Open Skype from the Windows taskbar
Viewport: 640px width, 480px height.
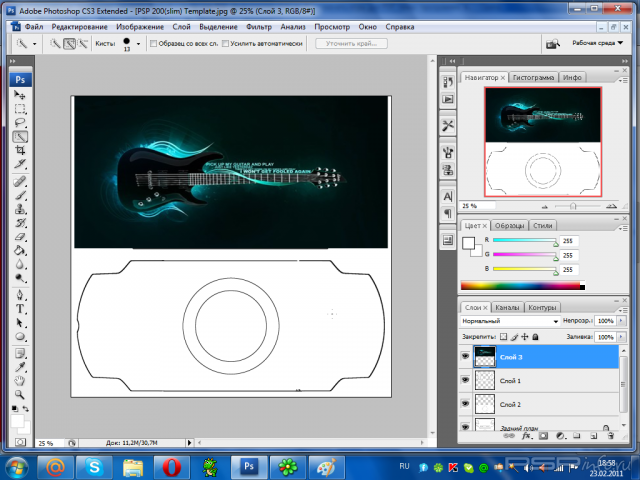click(93, 466)
